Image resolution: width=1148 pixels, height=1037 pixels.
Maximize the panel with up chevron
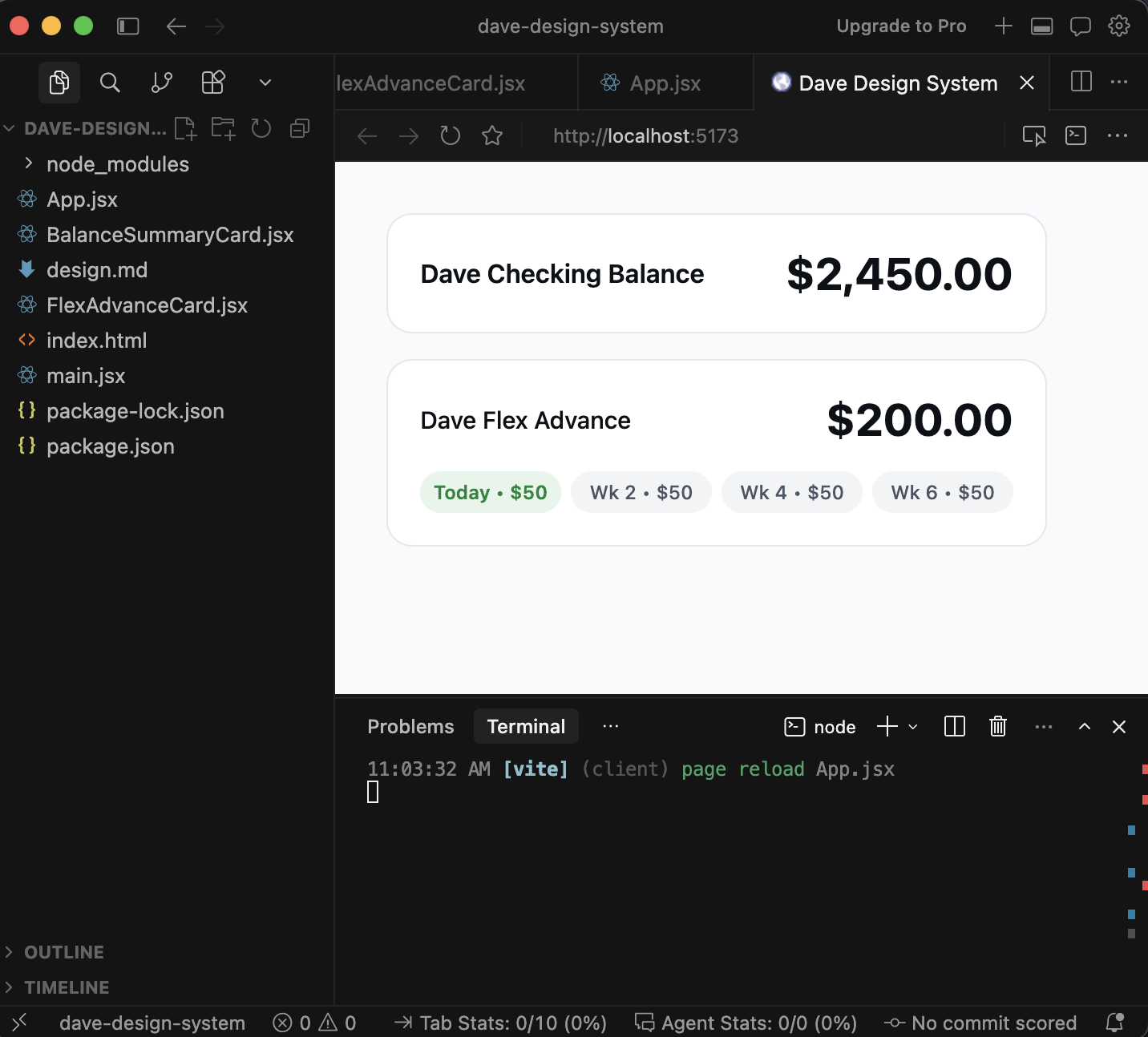[1085, 727]
